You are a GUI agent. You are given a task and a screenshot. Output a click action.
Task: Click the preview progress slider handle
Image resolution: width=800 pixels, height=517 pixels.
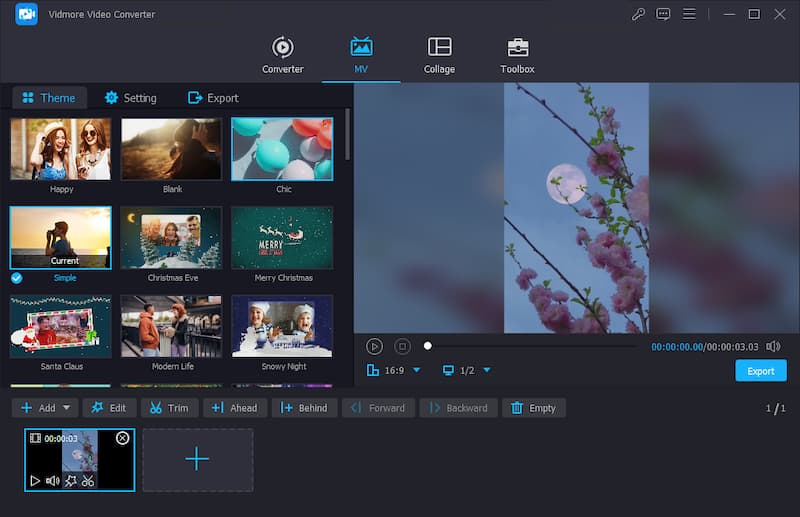click(x=428, y=346)
